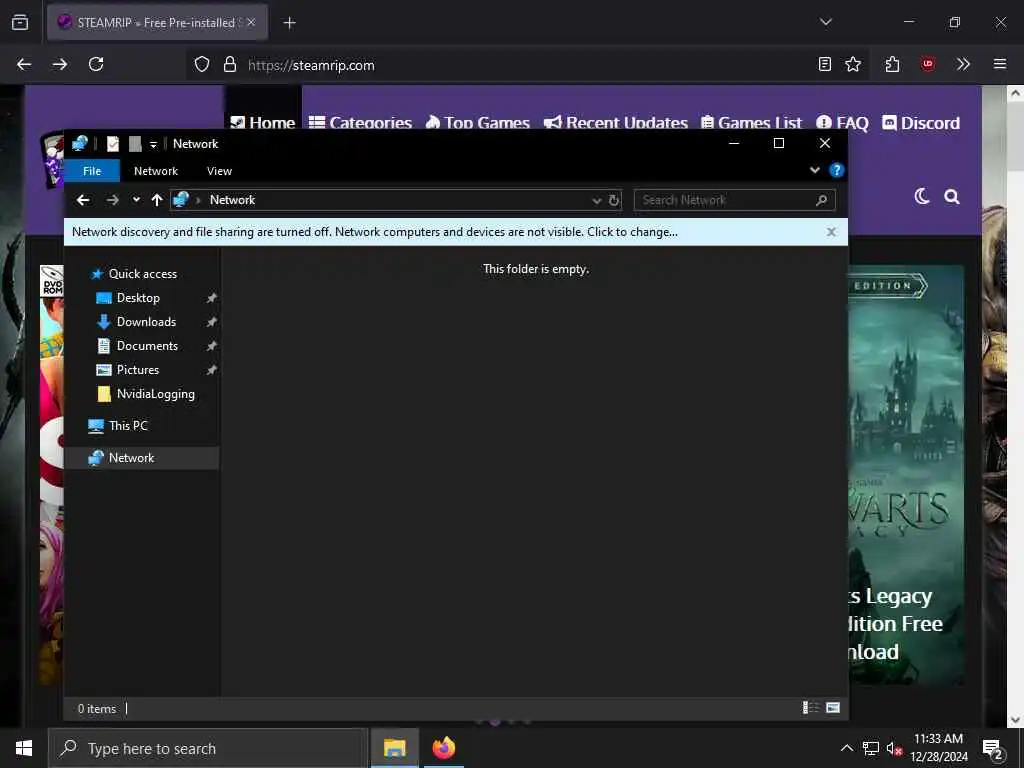The width and height of the screenshot is (1024, 768).
Task: Switch to details view layout
Action: pyautogui.click(x=810, y=707)
